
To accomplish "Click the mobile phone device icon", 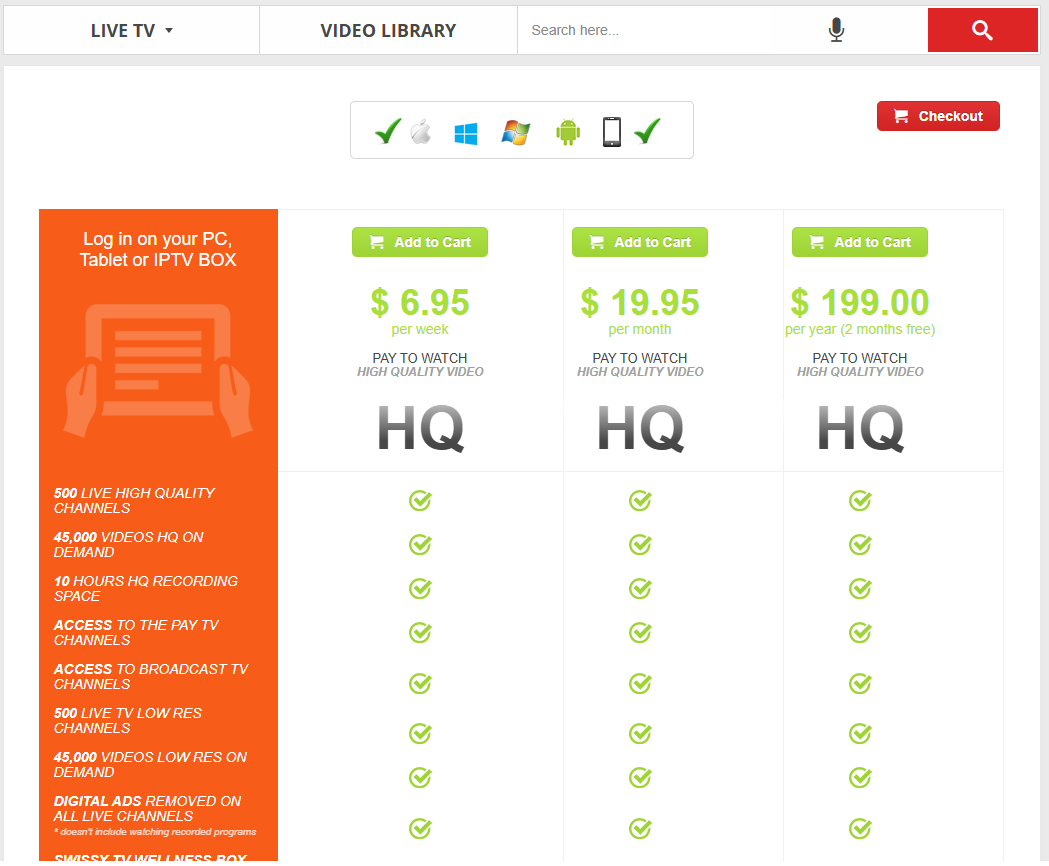I will [612, 132].
